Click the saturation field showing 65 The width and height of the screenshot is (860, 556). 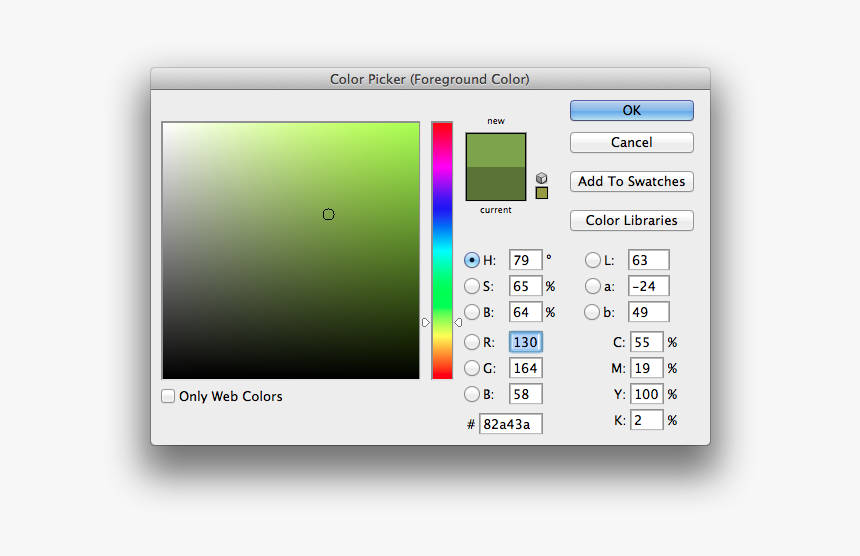525,286
